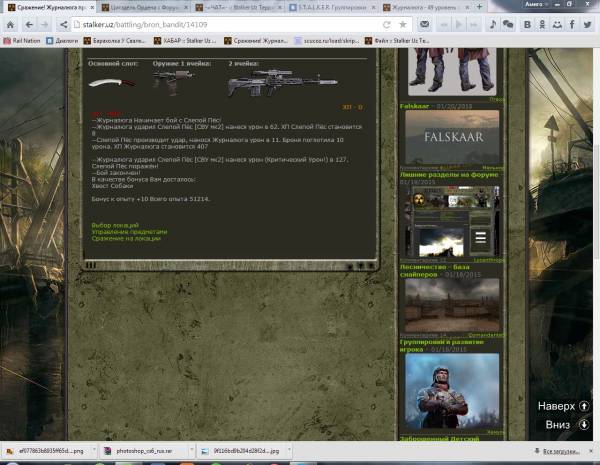This screenshot has height=465, width=600.
Task: Open Группировки и развитие игрока link
Action: click(442, 346)
